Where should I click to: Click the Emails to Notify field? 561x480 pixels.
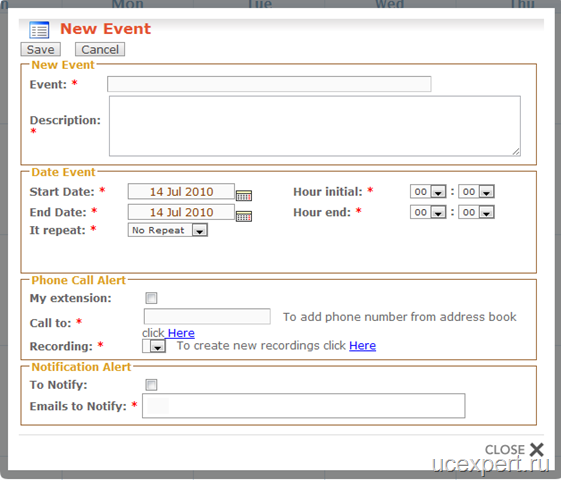(x=304, y=406)
